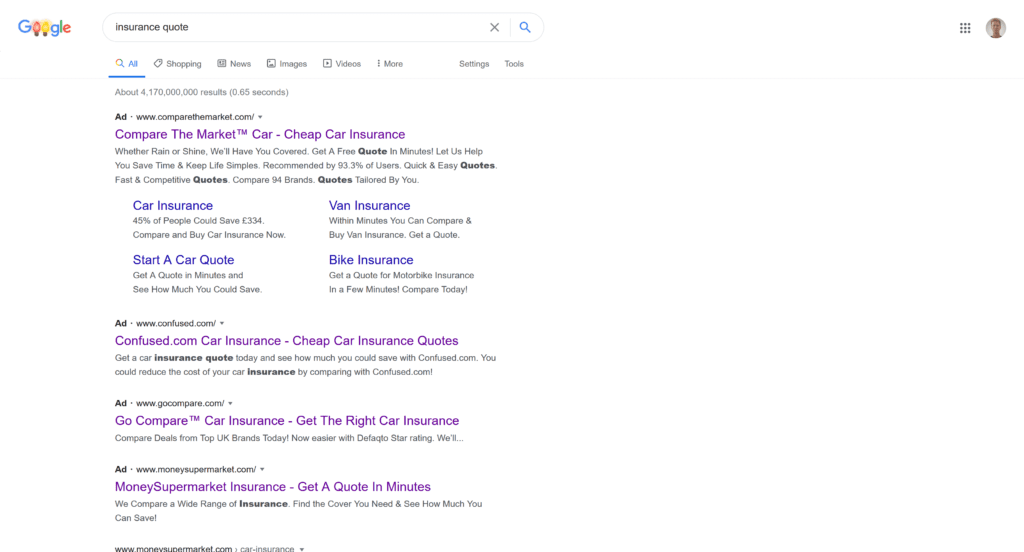The height and width of the screenshot is (552, 1024).
Task: Open the Van Insurance sitelink
Action: (x=370, y=206)
